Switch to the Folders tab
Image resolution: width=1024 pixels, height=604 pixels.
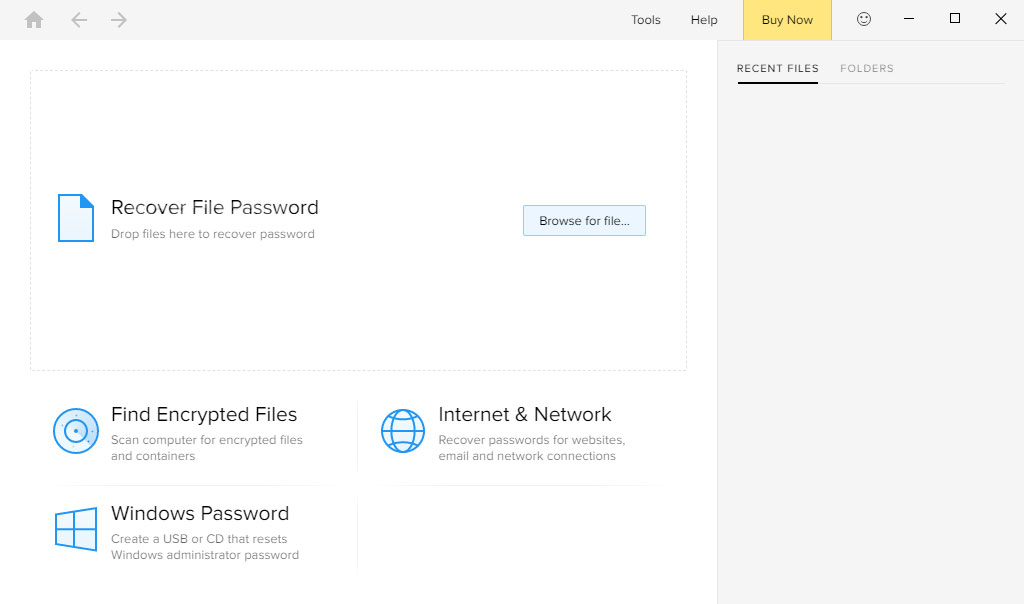866,69
